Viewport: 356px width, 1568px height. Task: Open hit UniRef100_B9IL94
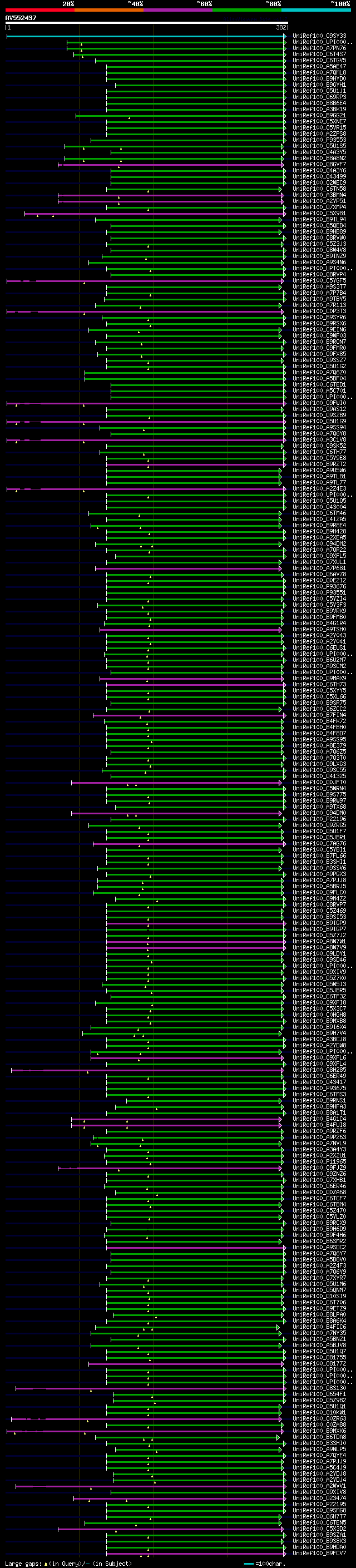point(319,220)
